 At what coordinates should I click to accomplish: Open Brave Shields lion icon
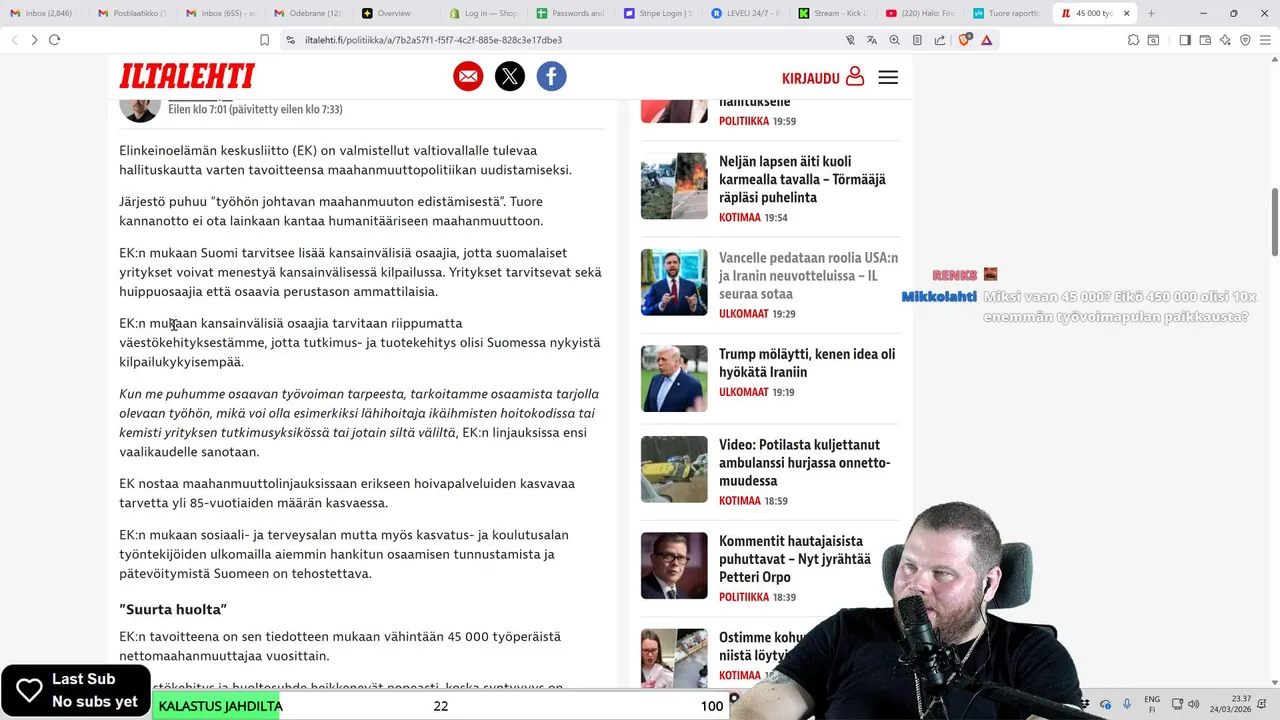coord(964,40)
